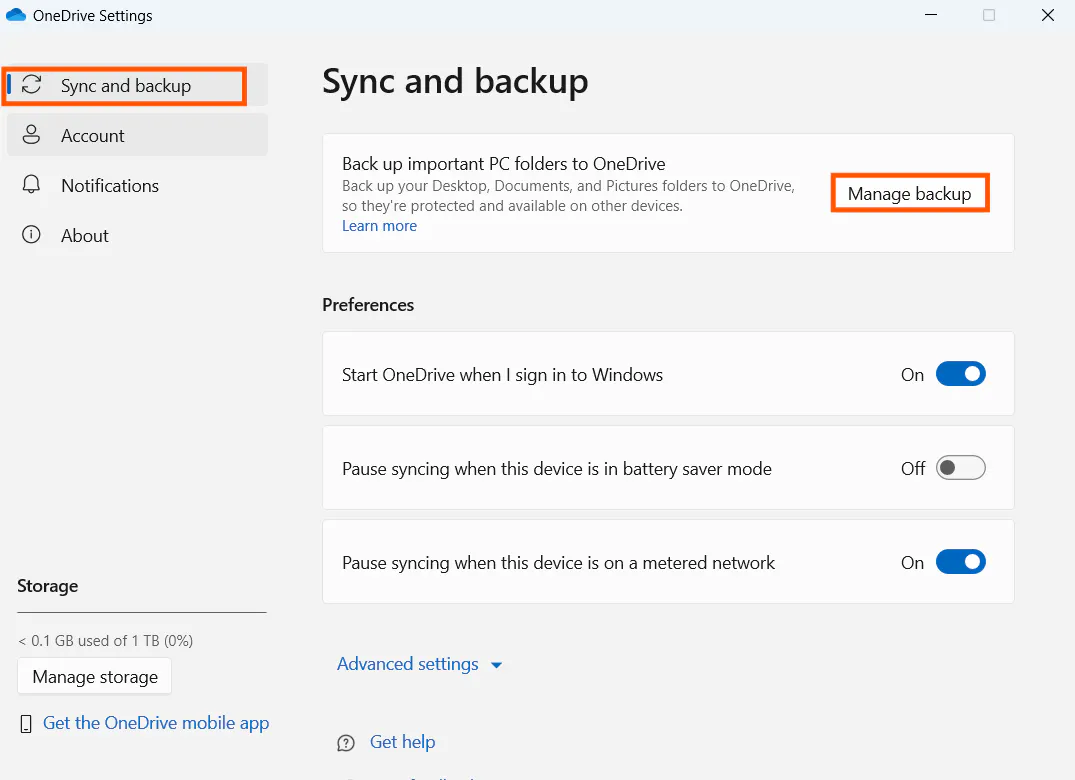
Task: Click the info icon beside About
Action: pyautogui.click(x=33, y=235)
